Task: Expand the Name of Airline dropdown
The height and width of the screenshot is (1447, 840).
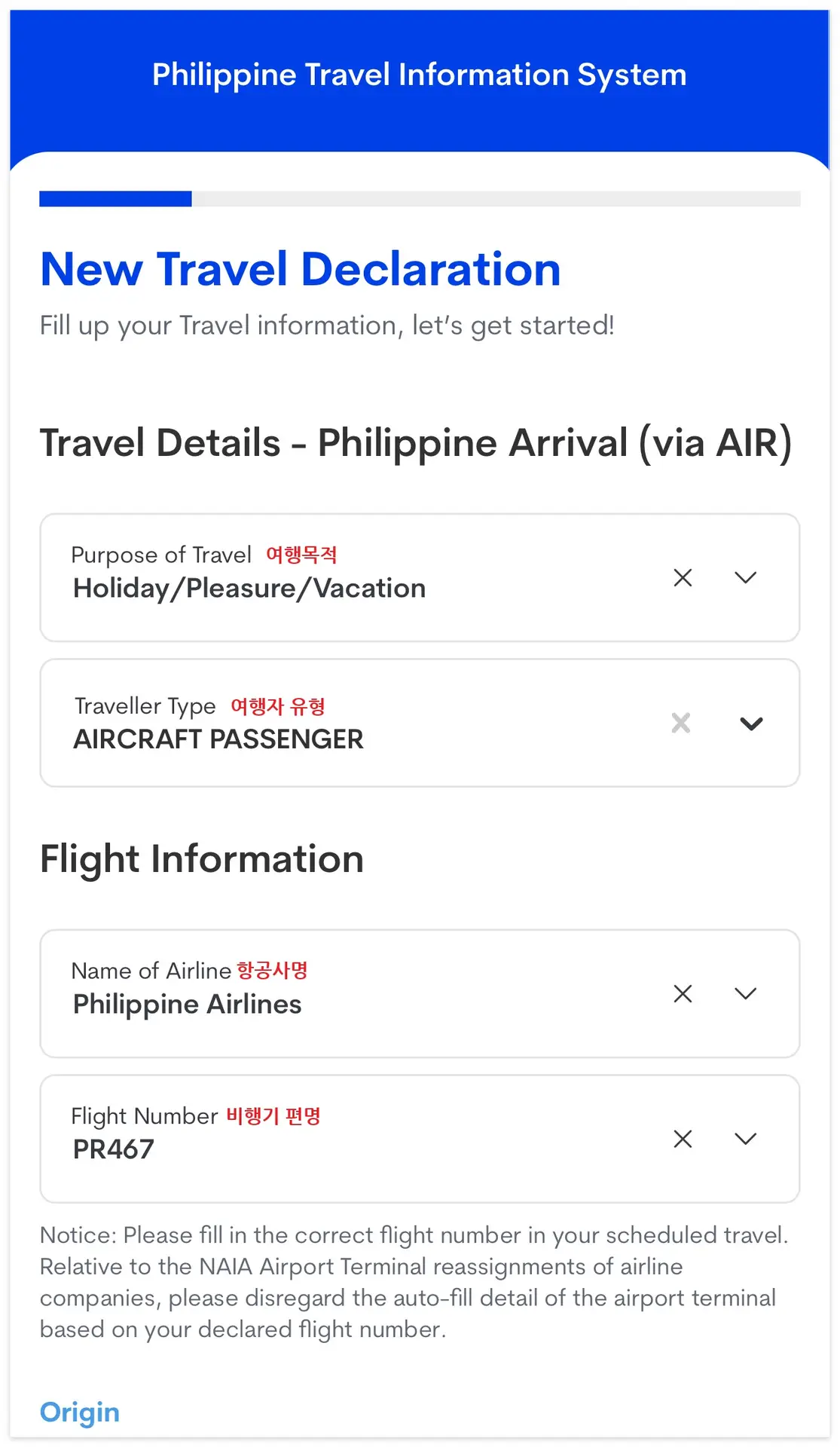Action: click(746, 994)
